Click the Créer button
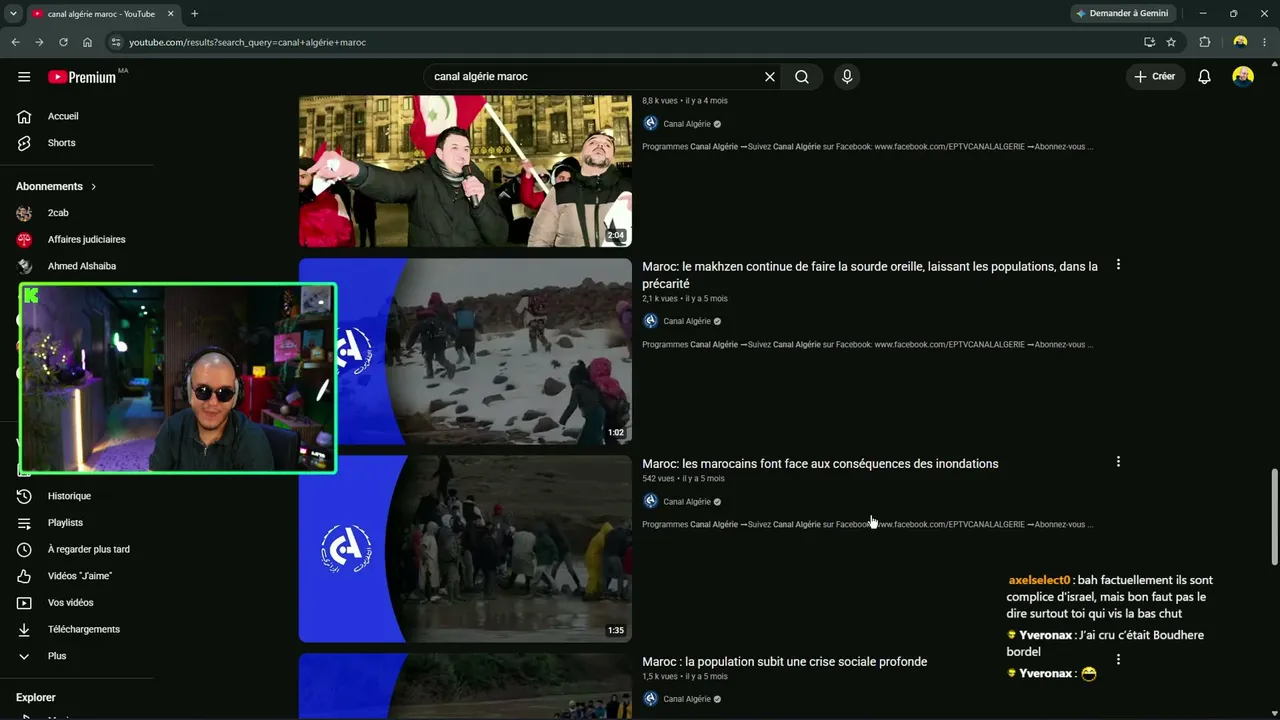Image resolution: width=1280 pixels, height=720 pixels. pyautogui.click(x=1155, y=77)
